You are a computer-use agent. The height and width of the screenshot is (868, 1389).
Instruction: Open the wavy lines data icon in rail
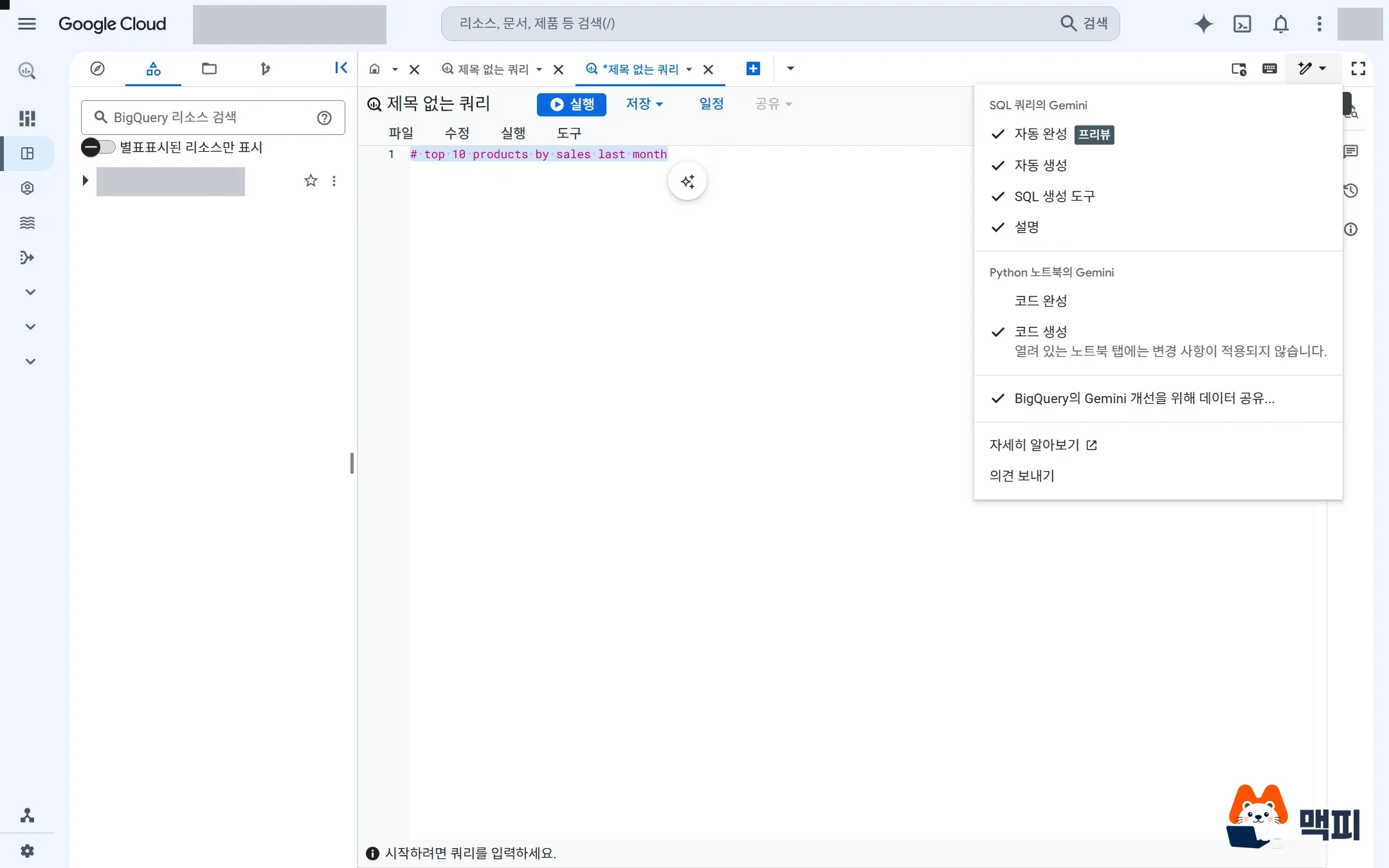tap(27, 222)
